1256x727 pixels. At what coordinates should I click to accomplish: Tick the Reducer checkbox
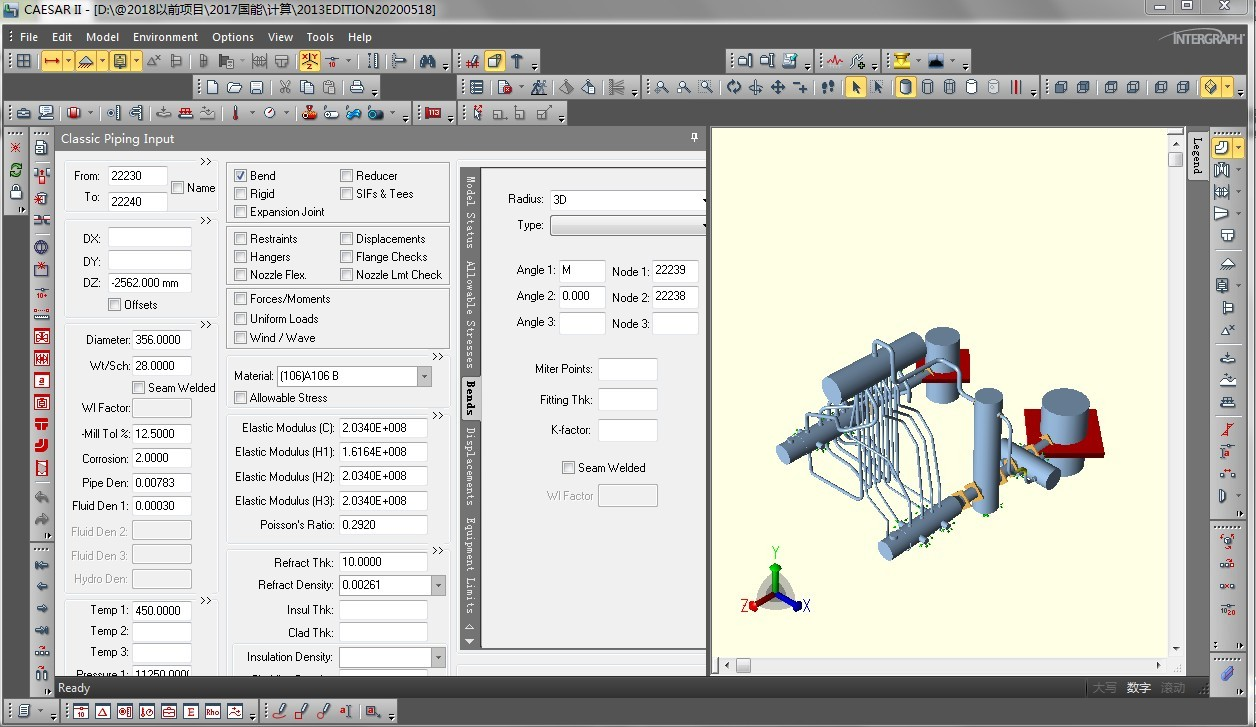(x=346, y=176)
